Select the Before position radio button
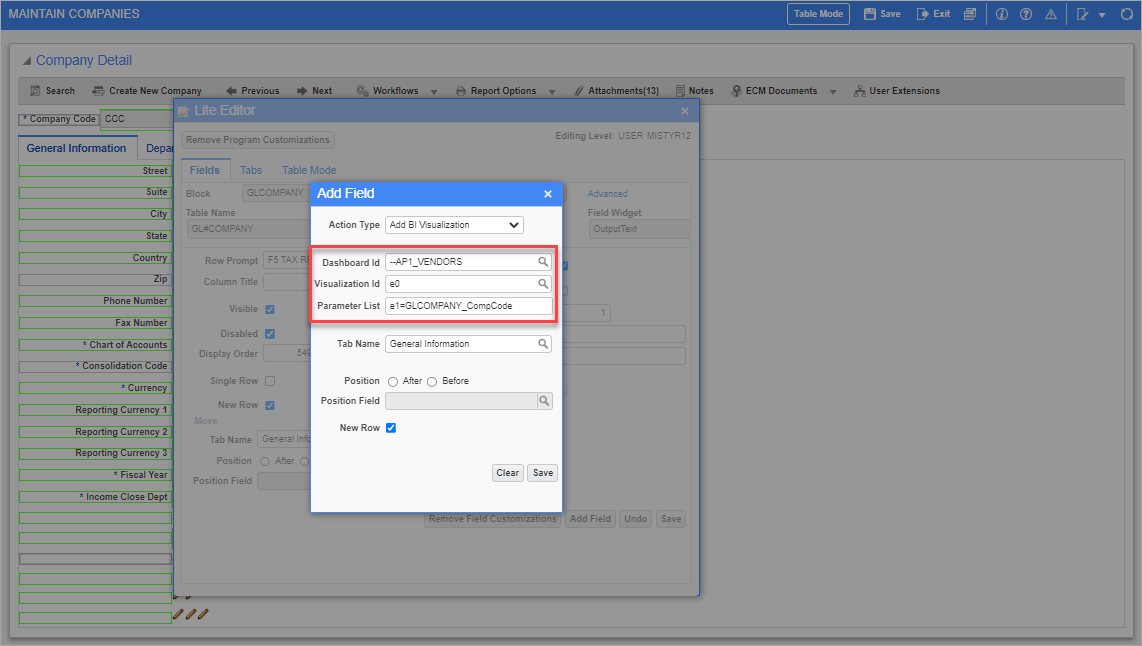The width and height of the screenshot is (1142, 646). click(432, 381)
